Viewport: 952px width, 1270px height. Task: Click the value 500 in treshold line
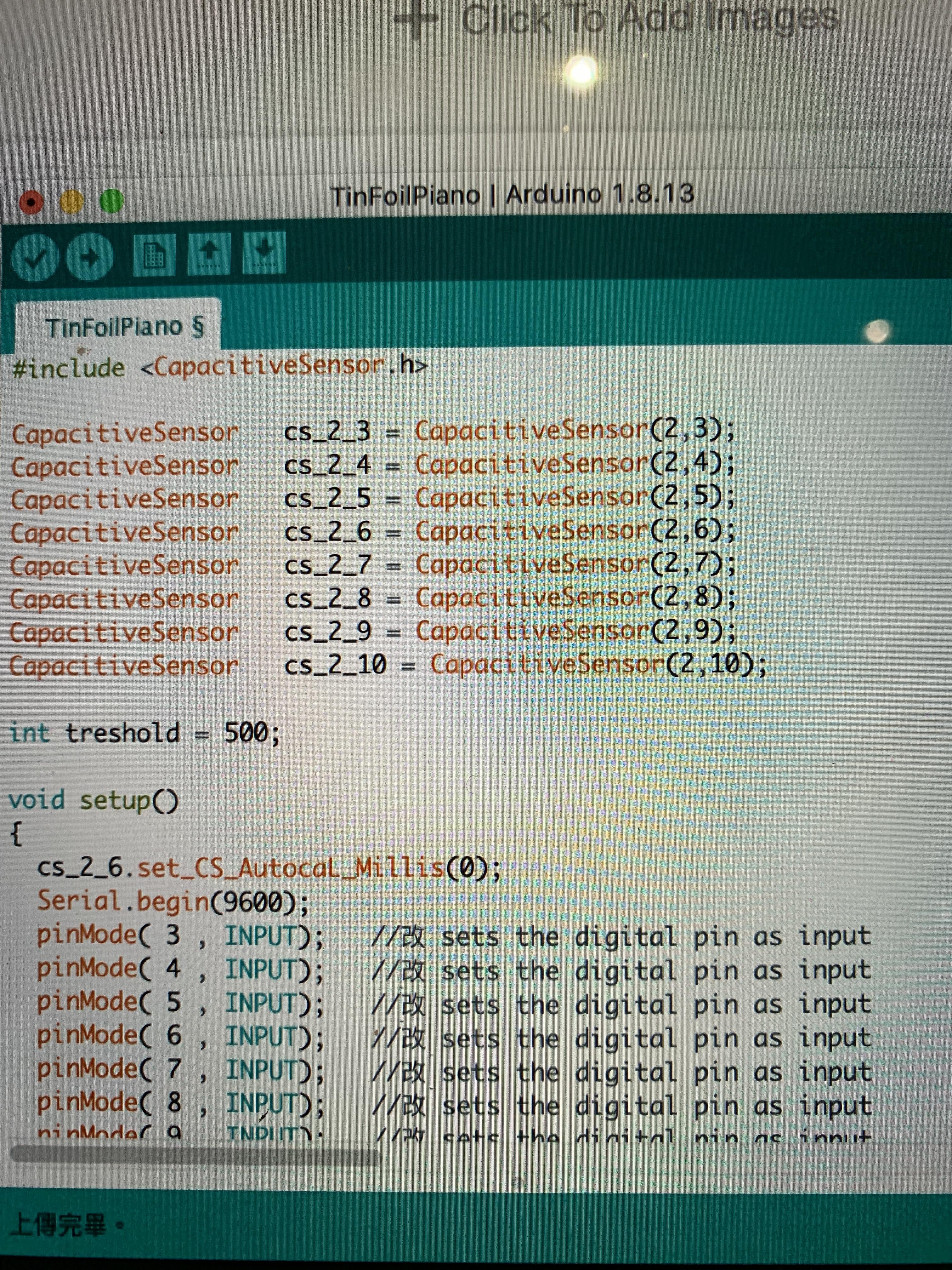click(246, 733)
